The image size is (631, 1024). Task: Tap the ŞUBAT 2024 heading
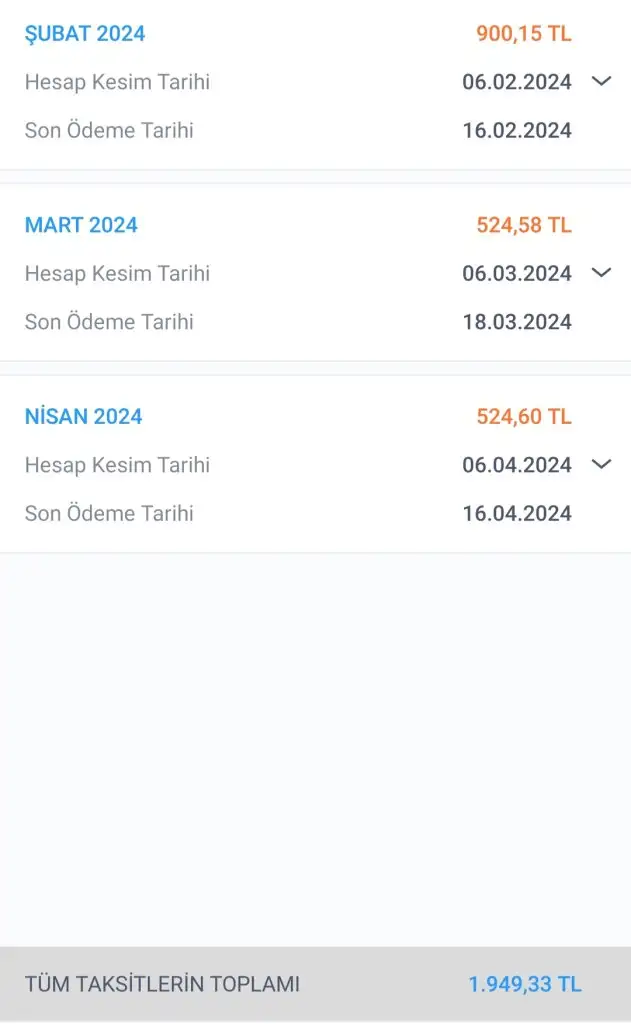coord(85,34)
